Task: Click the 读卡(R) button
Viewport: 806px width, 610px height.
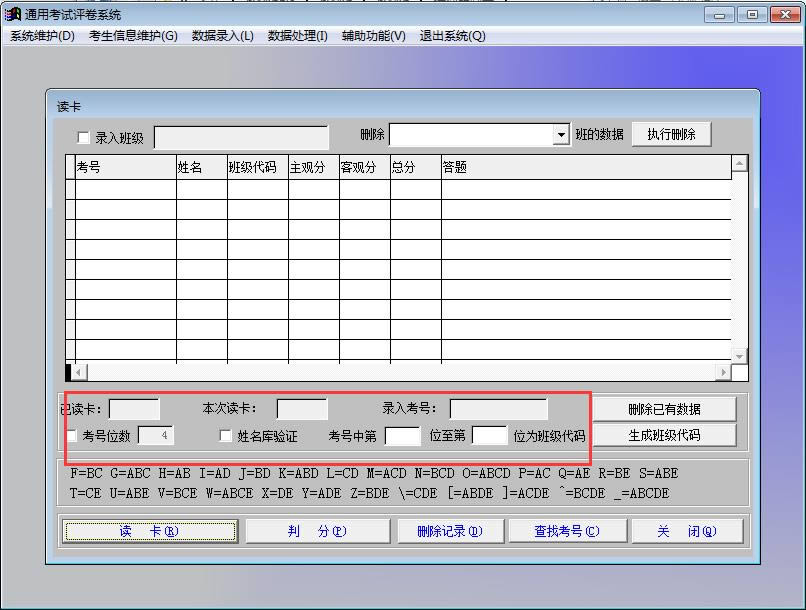Action: [x=150, y=531]
